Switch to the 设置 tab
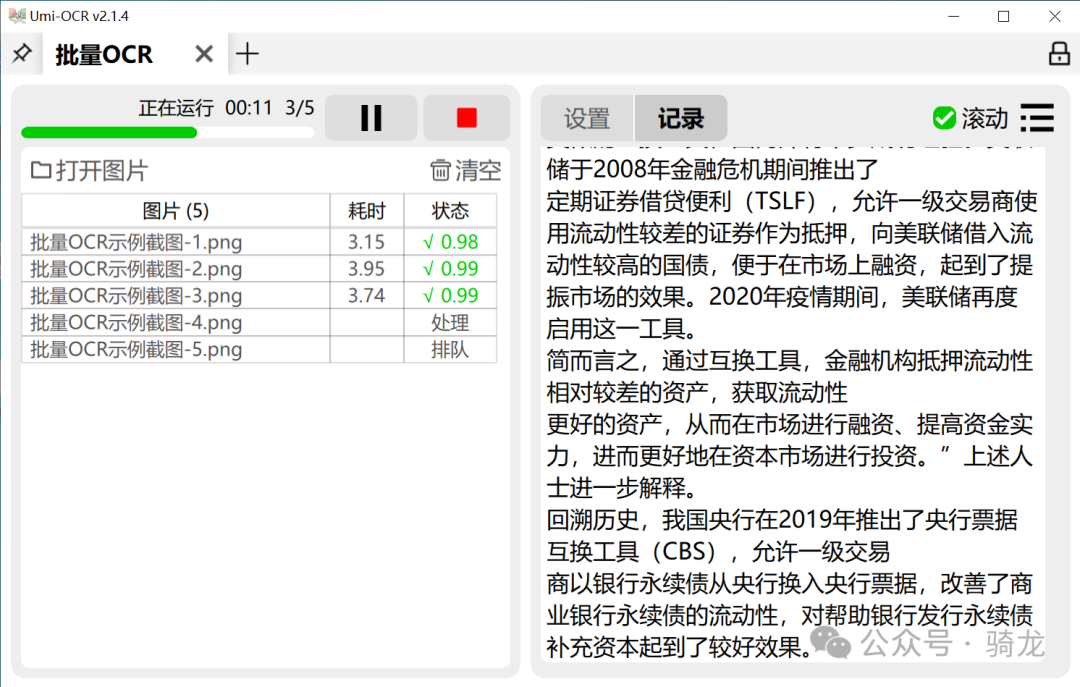The image size is (1080, 687). pos(587,119)
